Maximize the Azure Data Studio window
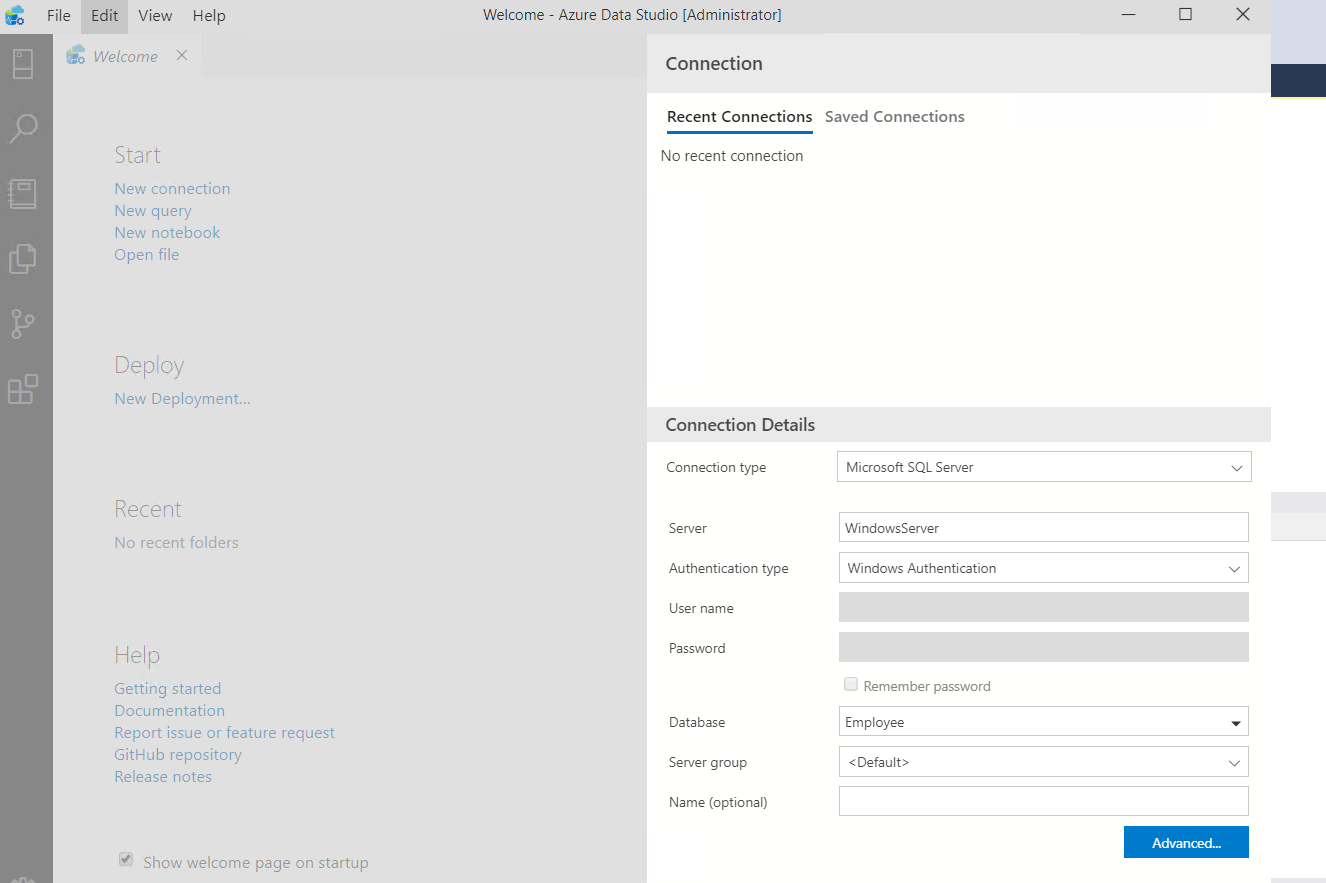Screen dimensions: 1326x883 pos(1185,15)
